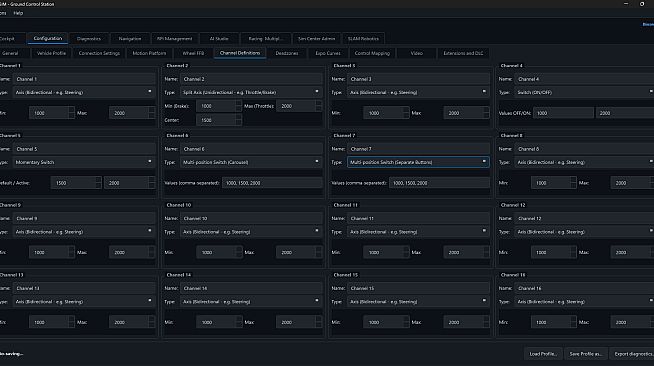Click Channel 6 comma separated values field
The height and width of the screenshot is (366, 654).
[272, 183]
